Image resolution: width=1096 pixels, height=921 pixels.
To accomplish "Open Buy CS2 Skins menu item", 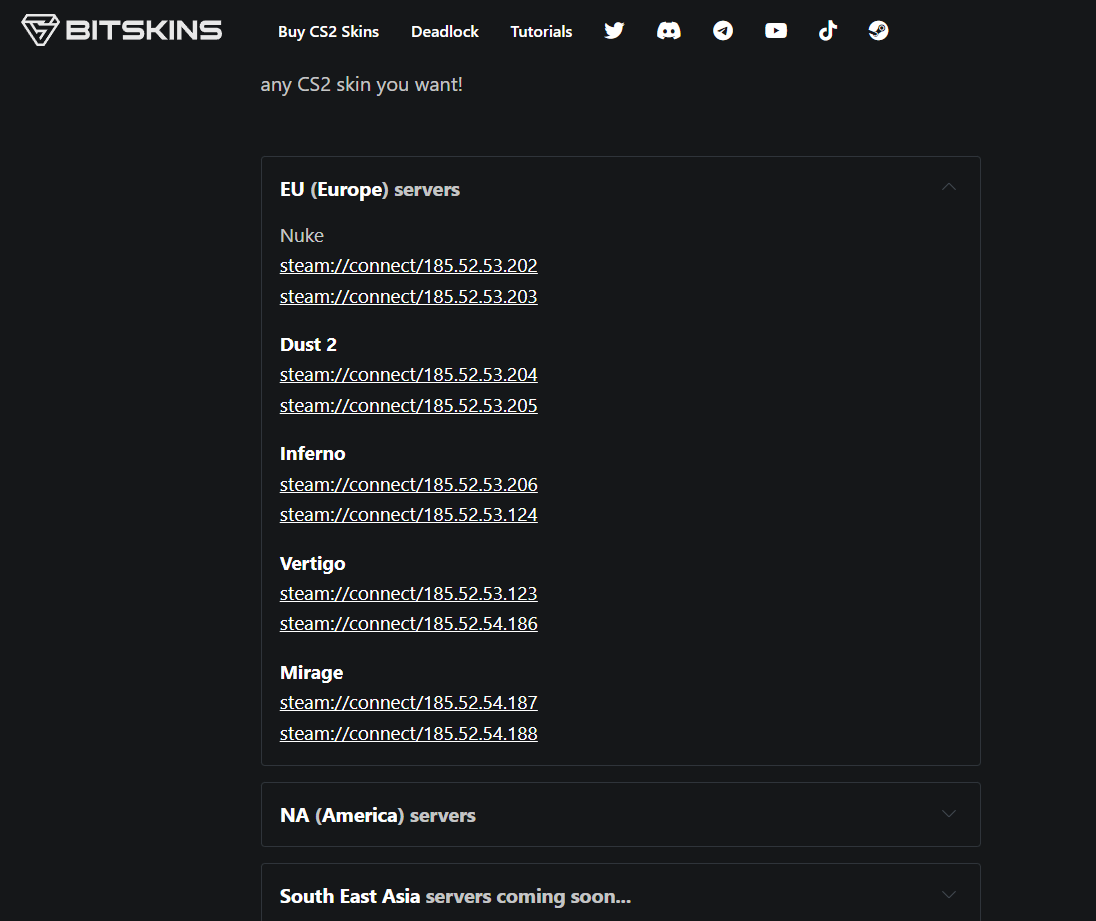I will point(329,31).
